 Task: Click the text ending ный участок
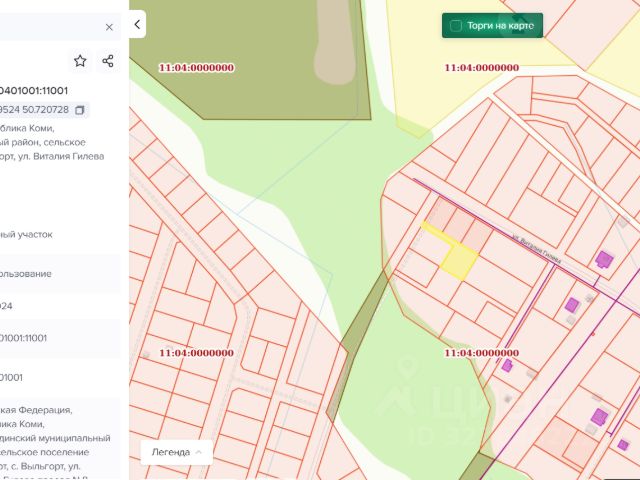click(x=26, y=235)
